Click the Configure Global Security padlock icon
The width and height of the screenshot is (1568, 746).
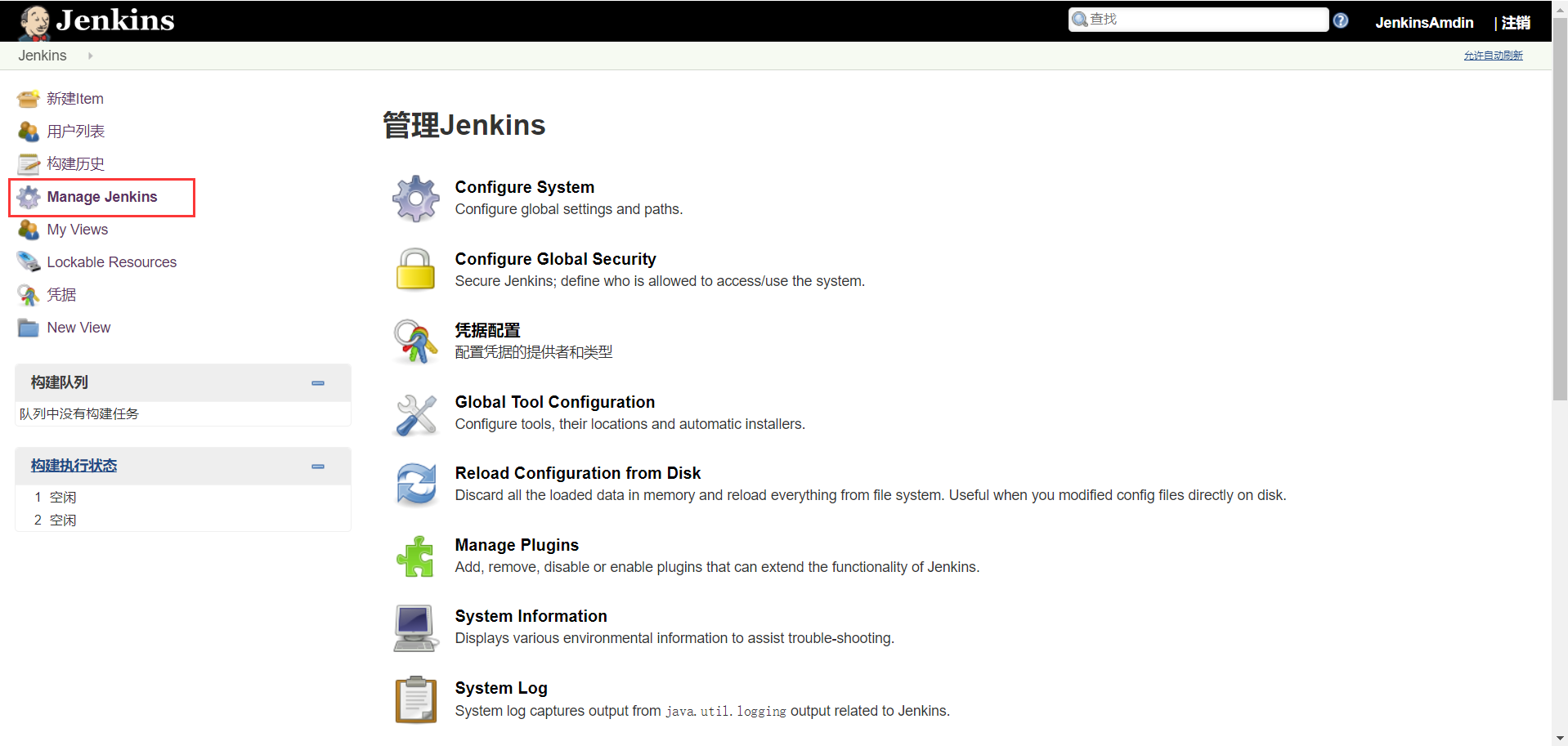pyautogui.click(x=415, y=270)
